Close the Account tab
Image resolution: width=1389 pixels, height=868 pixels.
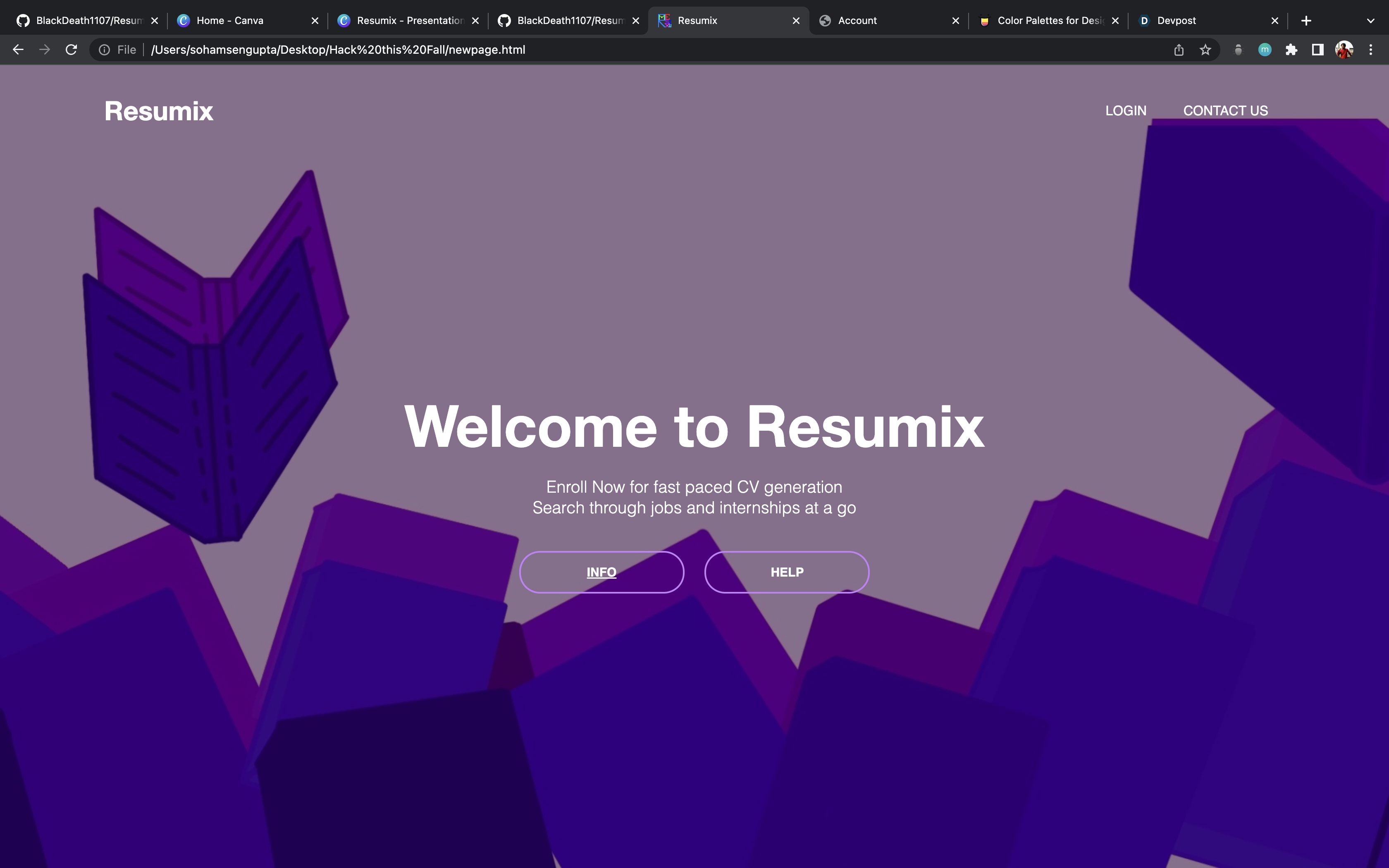pos(956,21)
